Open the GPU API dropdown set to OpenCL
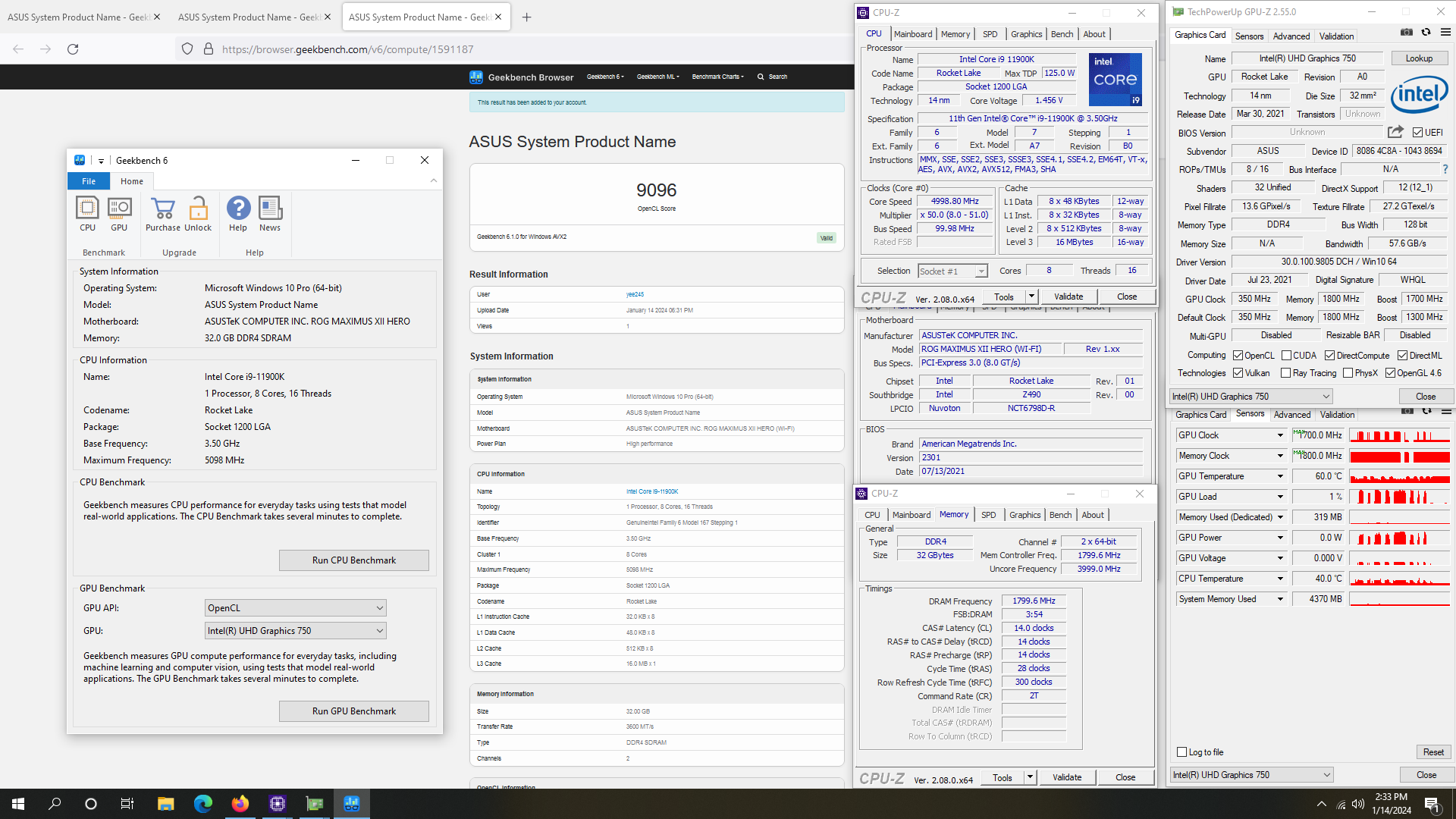Viewport: 1456px width, 819px height. pos(295,608)
